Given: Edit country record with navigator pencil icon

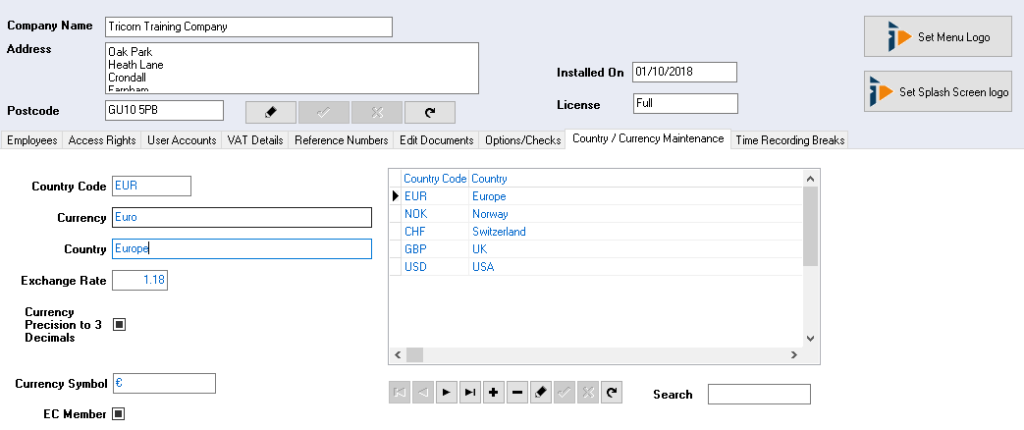Looking at the screenshot, I should 541,393.
